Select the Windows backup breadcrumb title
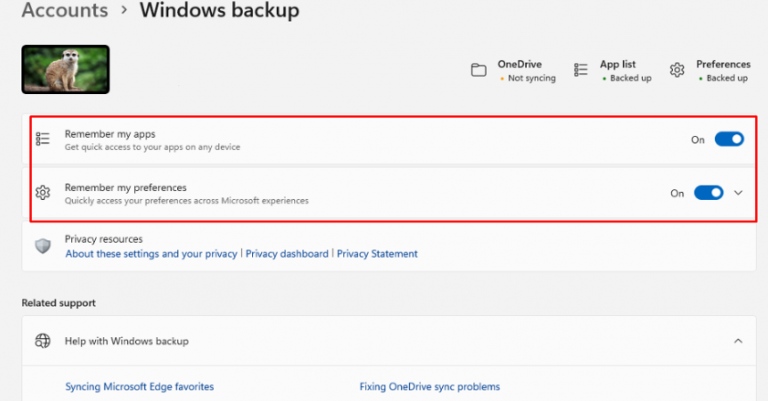 [x=219, y=11]
